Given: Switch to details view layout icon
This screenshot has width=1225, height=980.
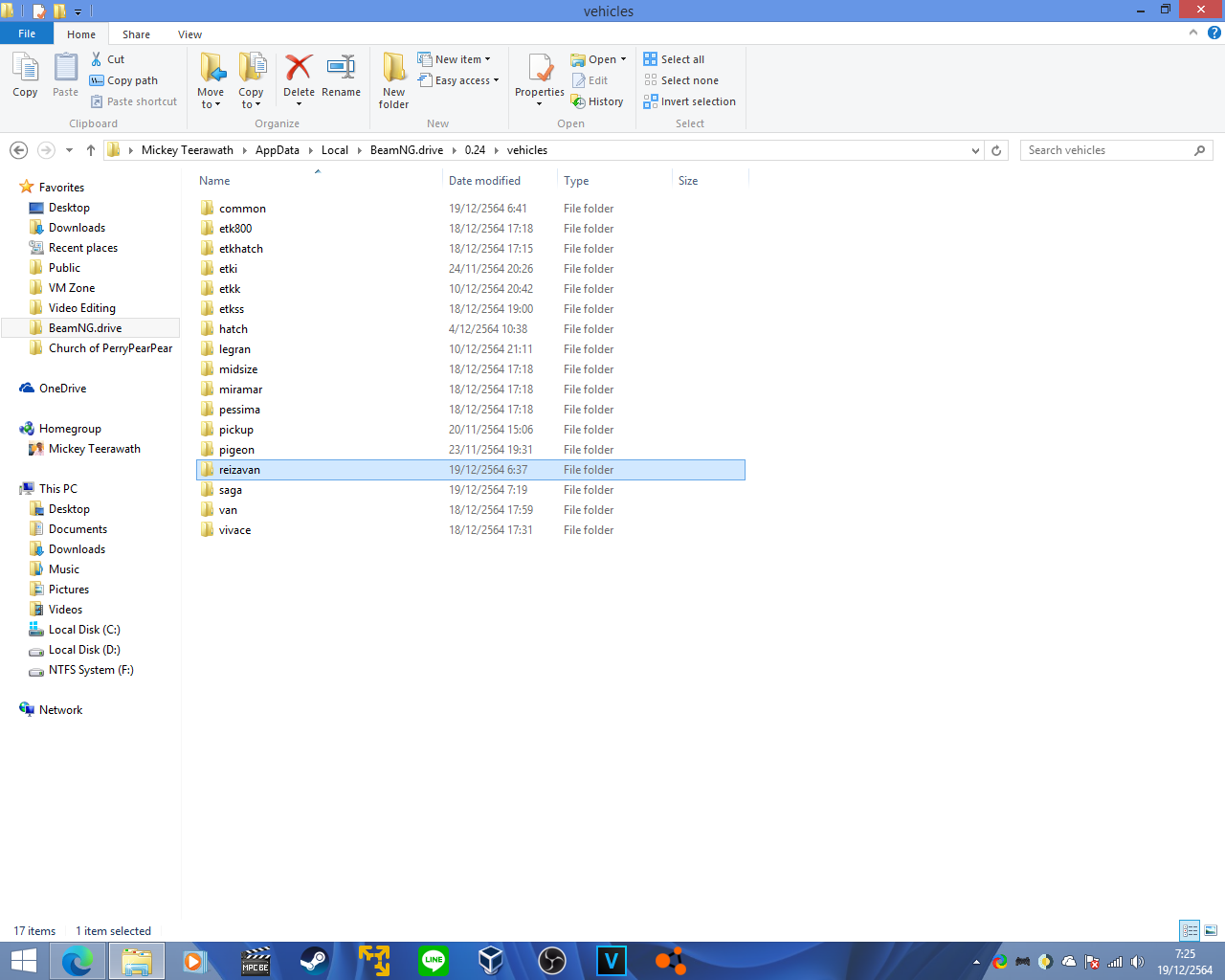Looking at the screenshot, I should (x=1190, y=930).
